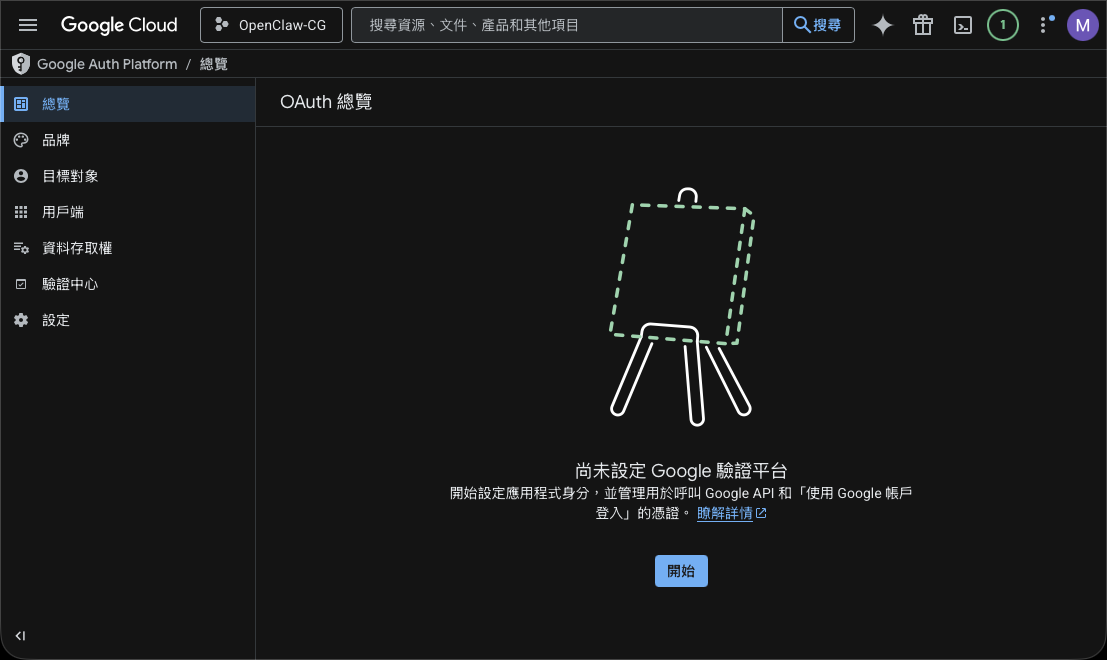Navigate to 資料存取權 page

[x=77, y=248]
